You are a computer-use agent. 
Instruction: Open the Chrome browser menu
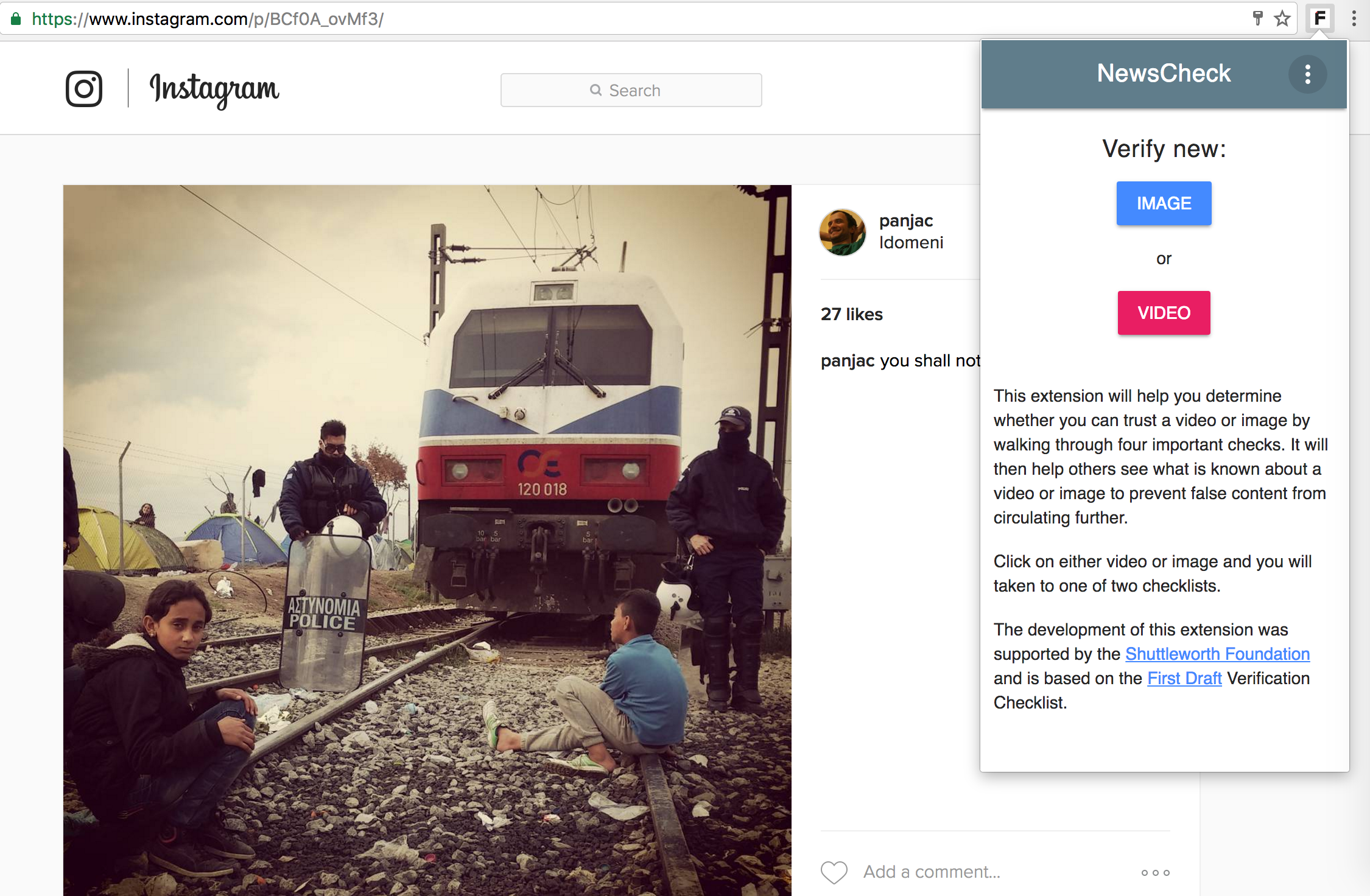[x=1354, y=18]
